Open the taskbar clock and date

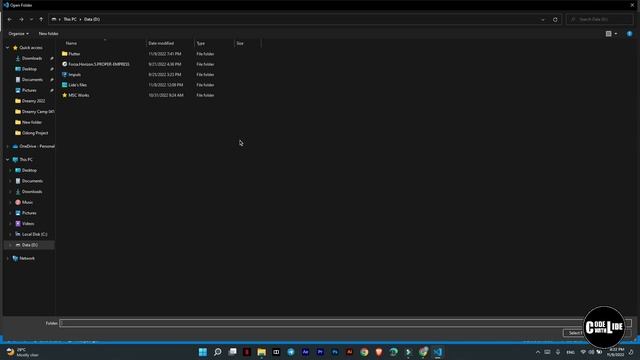coord(616,352)
